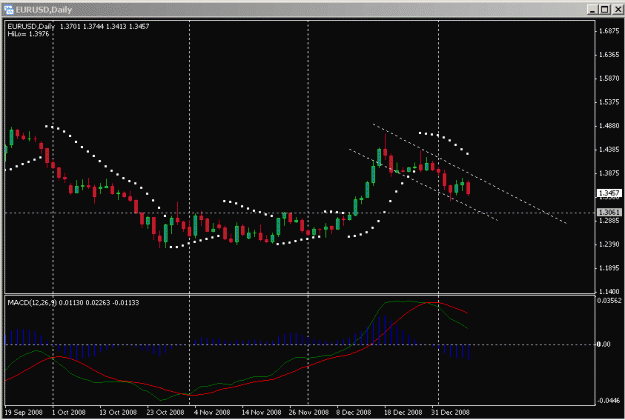Click the 1.6365 price axis label
Viewport: 625px width, 420px height.
[x=609, y=55]
